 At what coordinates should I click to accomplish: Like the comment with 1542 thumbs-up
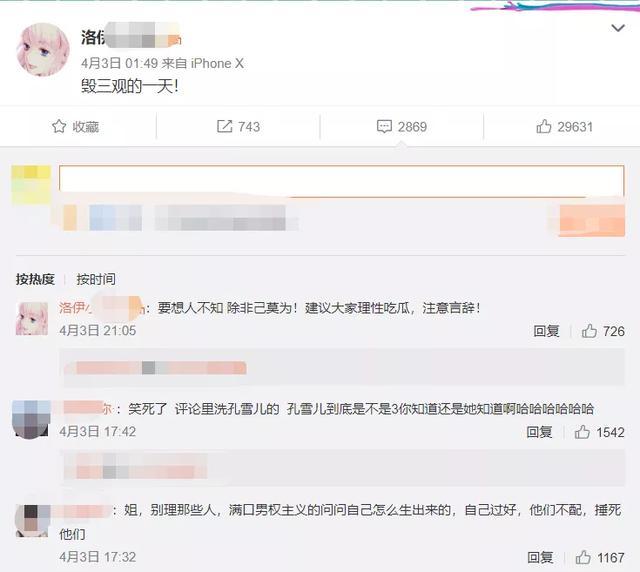point(582,432)
